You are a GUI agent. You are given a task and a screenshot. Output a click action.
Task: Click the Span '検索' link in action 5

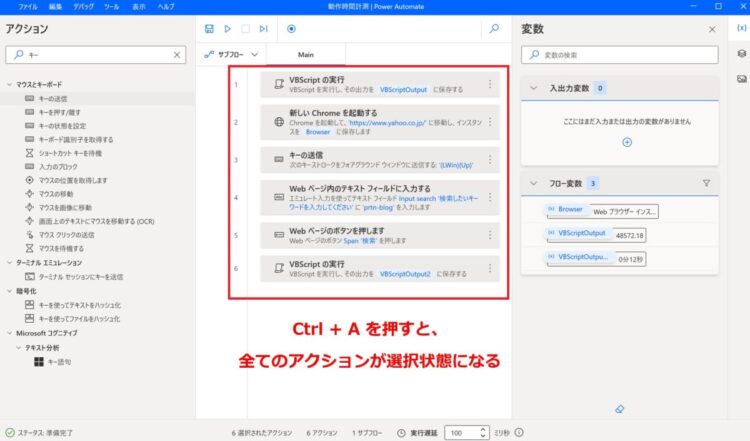pyautogui.click(x=361, y=241)
